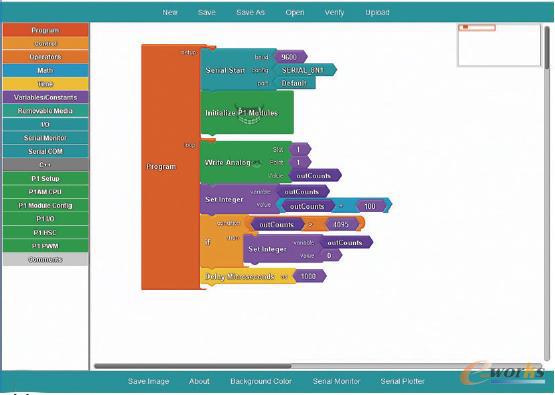
Task: Click the 9600 baud value field
Action: tap(291, 57)
